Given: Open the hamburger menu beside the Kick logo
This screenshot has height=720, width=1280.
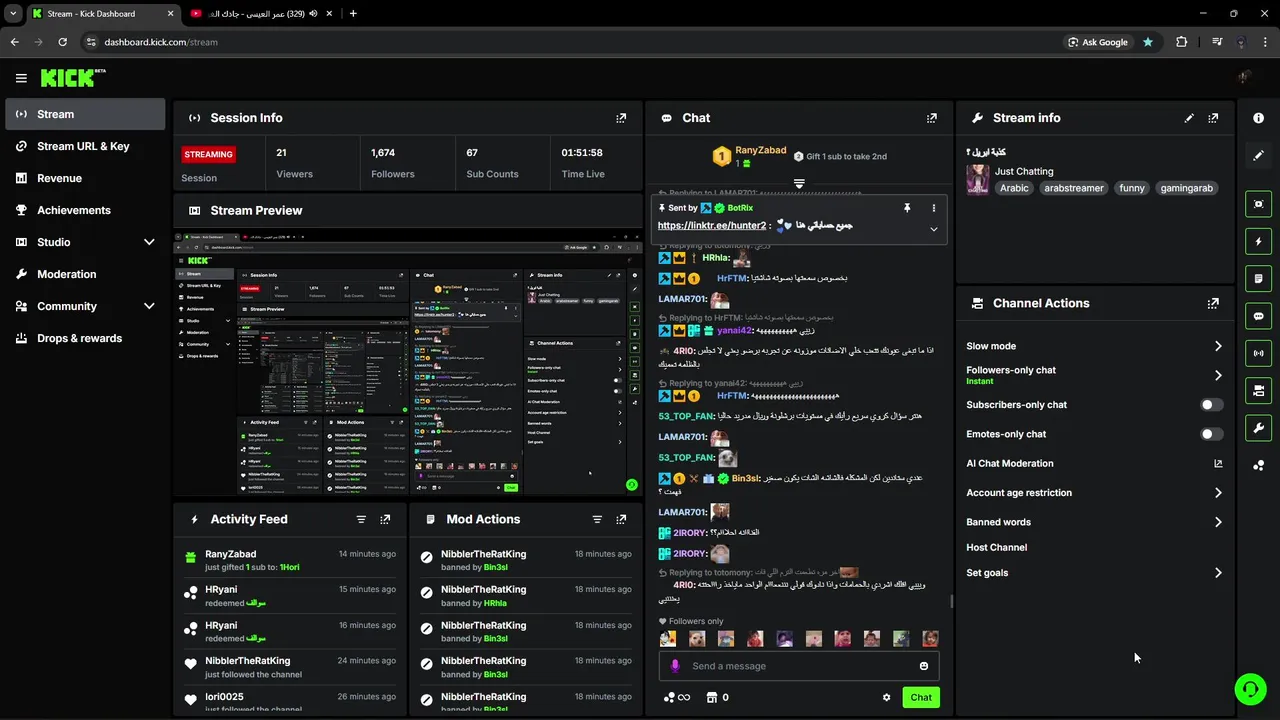Looking at the screenshot, I should coord(21,78).
